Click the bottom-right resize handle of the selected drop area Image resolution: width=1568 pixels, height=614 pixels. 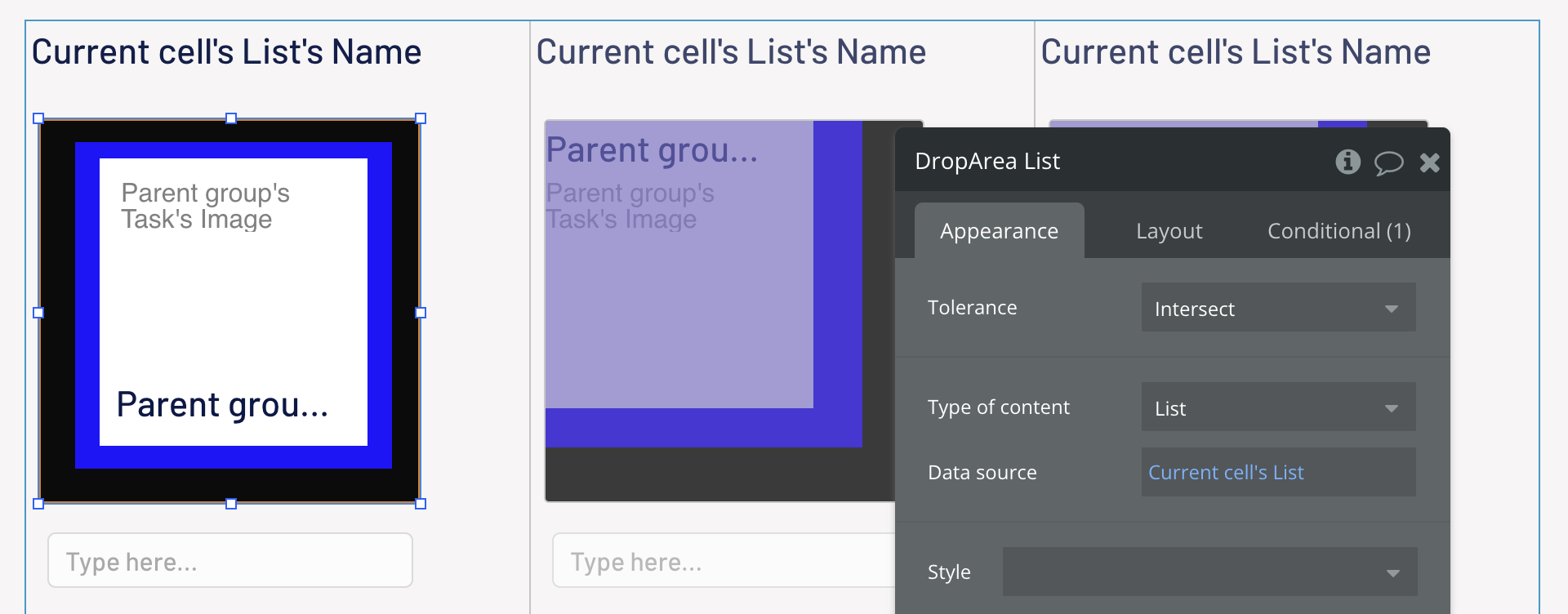421,504
